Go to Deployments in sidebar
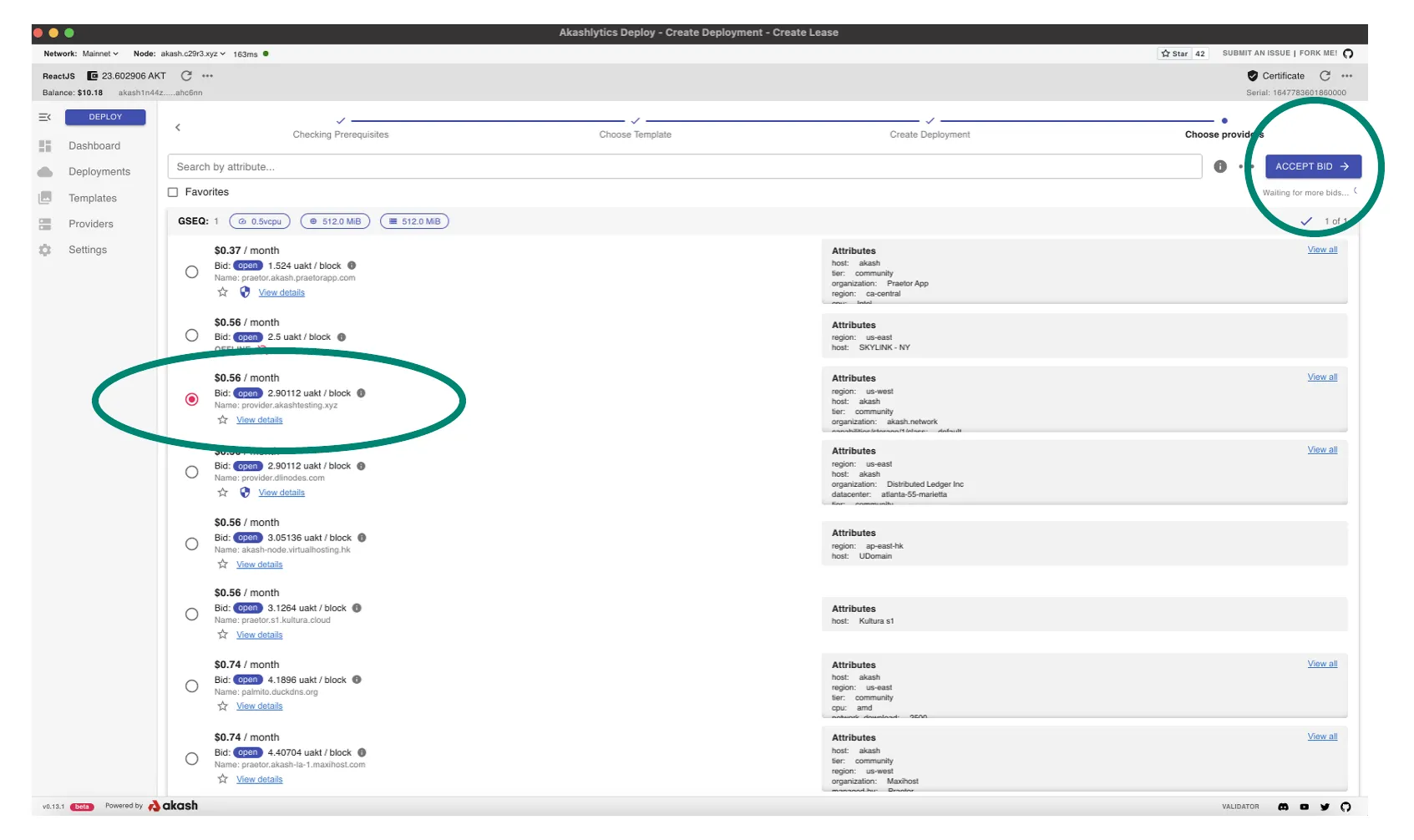Screen dimensions: 1414x840 coord(99,172)
